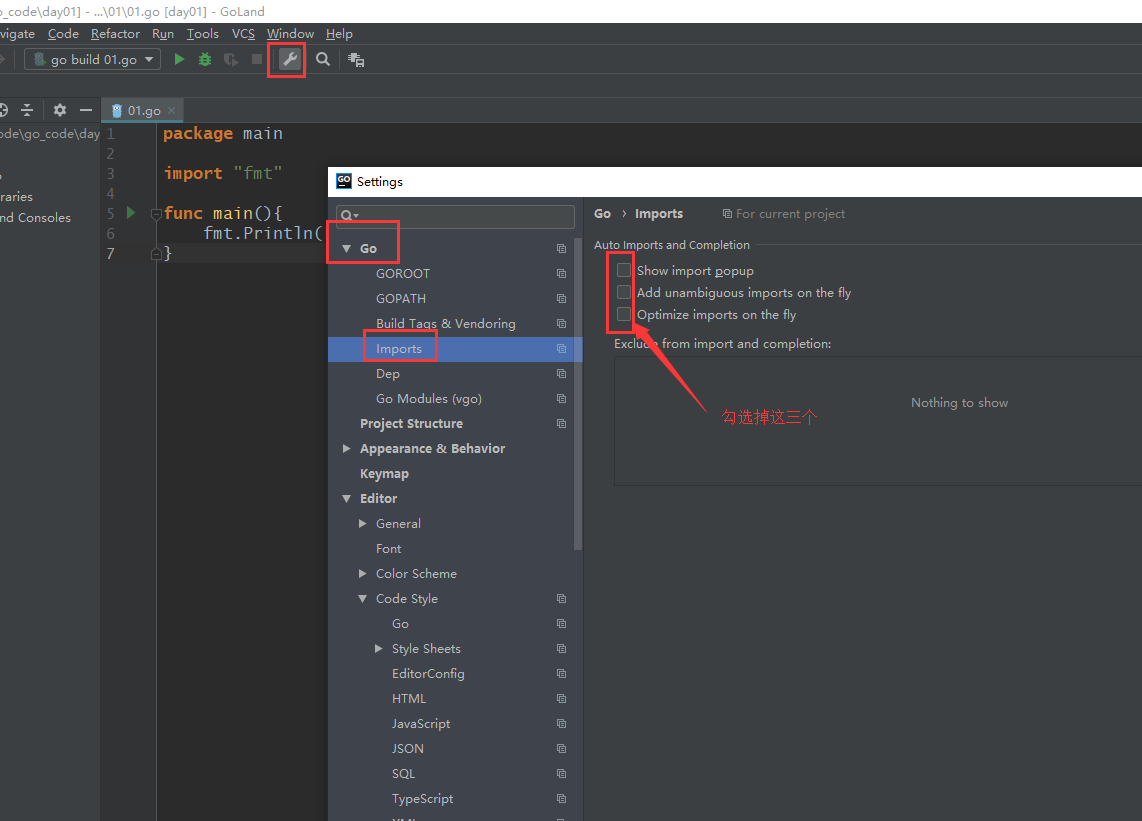Hide the project panel with minus icon
Viewport: 1142px width, 821px height.
pyautogui.click(x=86, y=110)
